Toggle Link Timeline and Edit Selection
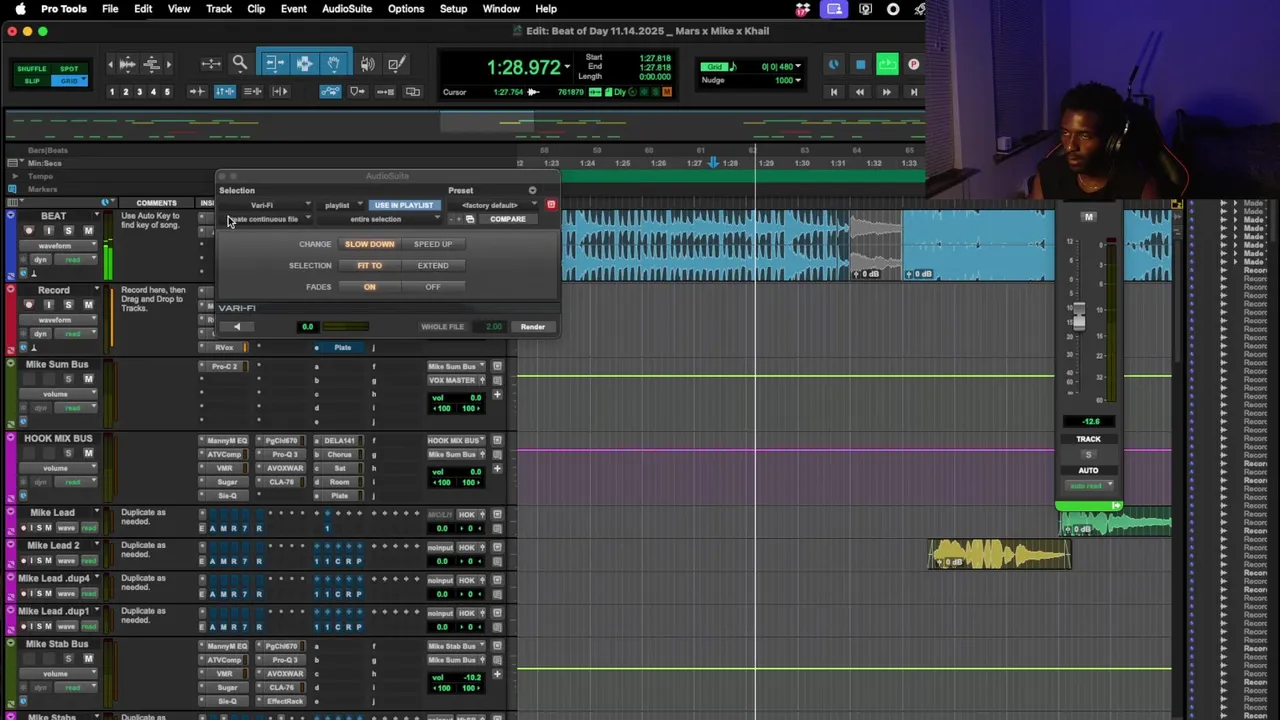Viewport: 1280px width, 720px height. pyautogui.click(x=225, y=91)
